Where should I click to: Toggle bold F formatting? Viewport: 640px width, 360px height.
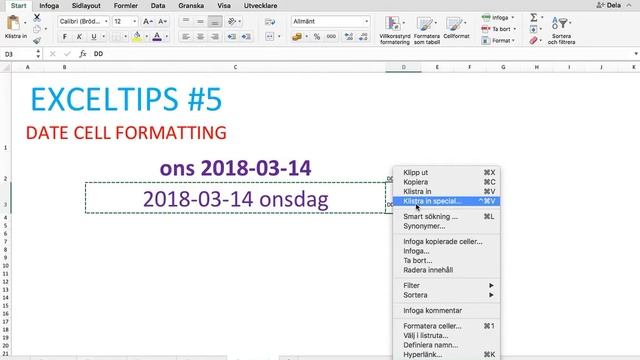[x=65, y=37]
